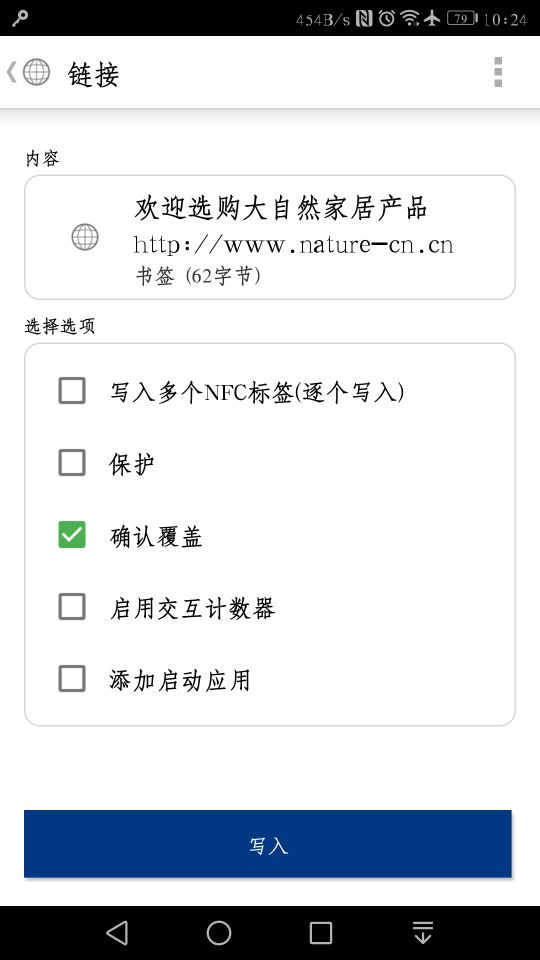Tap the 链接 page title
Viewport: 540px width, 960px height.
93,74
